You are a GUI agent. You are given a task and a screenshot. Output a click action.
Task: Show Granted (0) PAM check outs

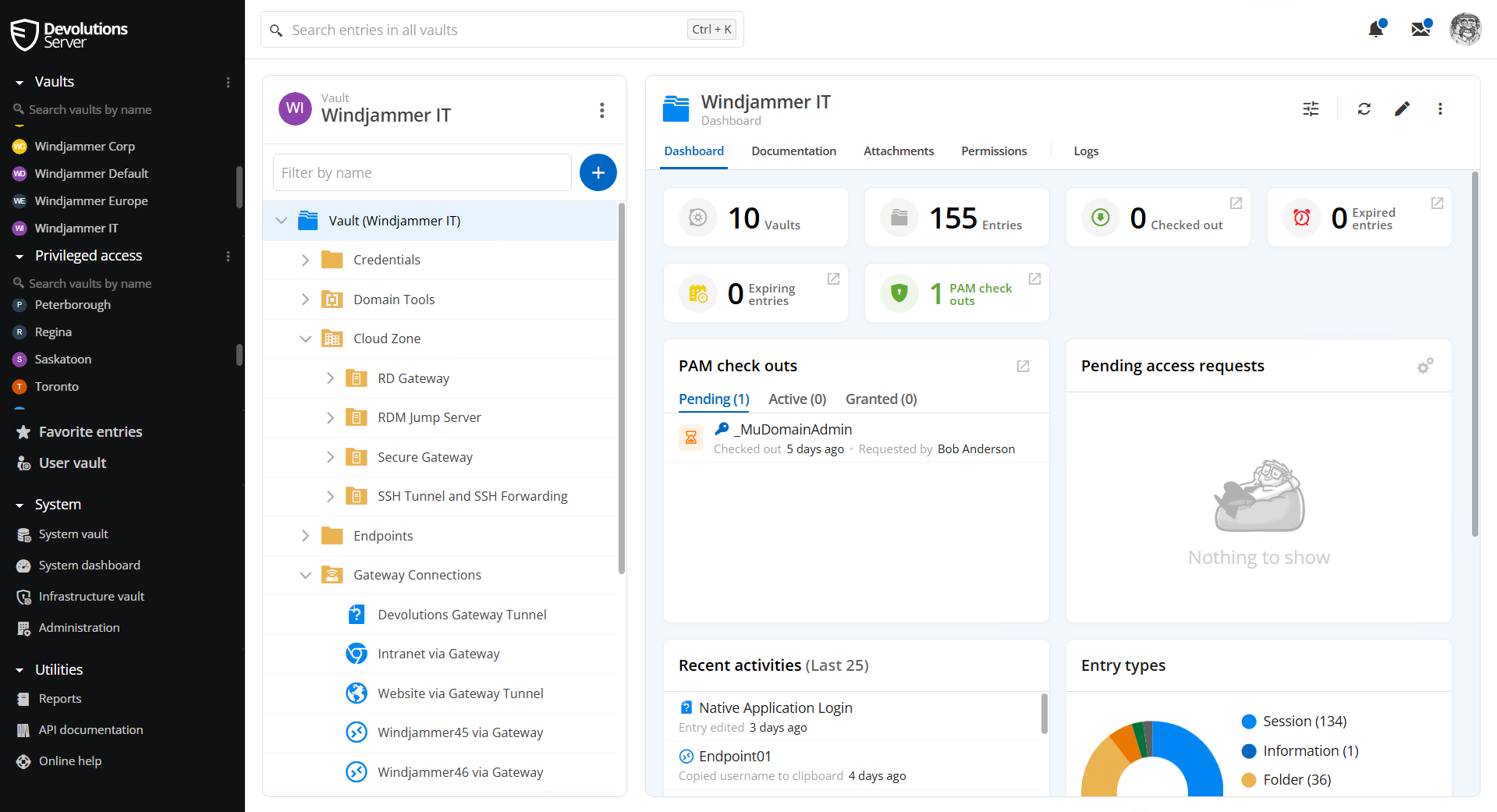coord(881,399)
